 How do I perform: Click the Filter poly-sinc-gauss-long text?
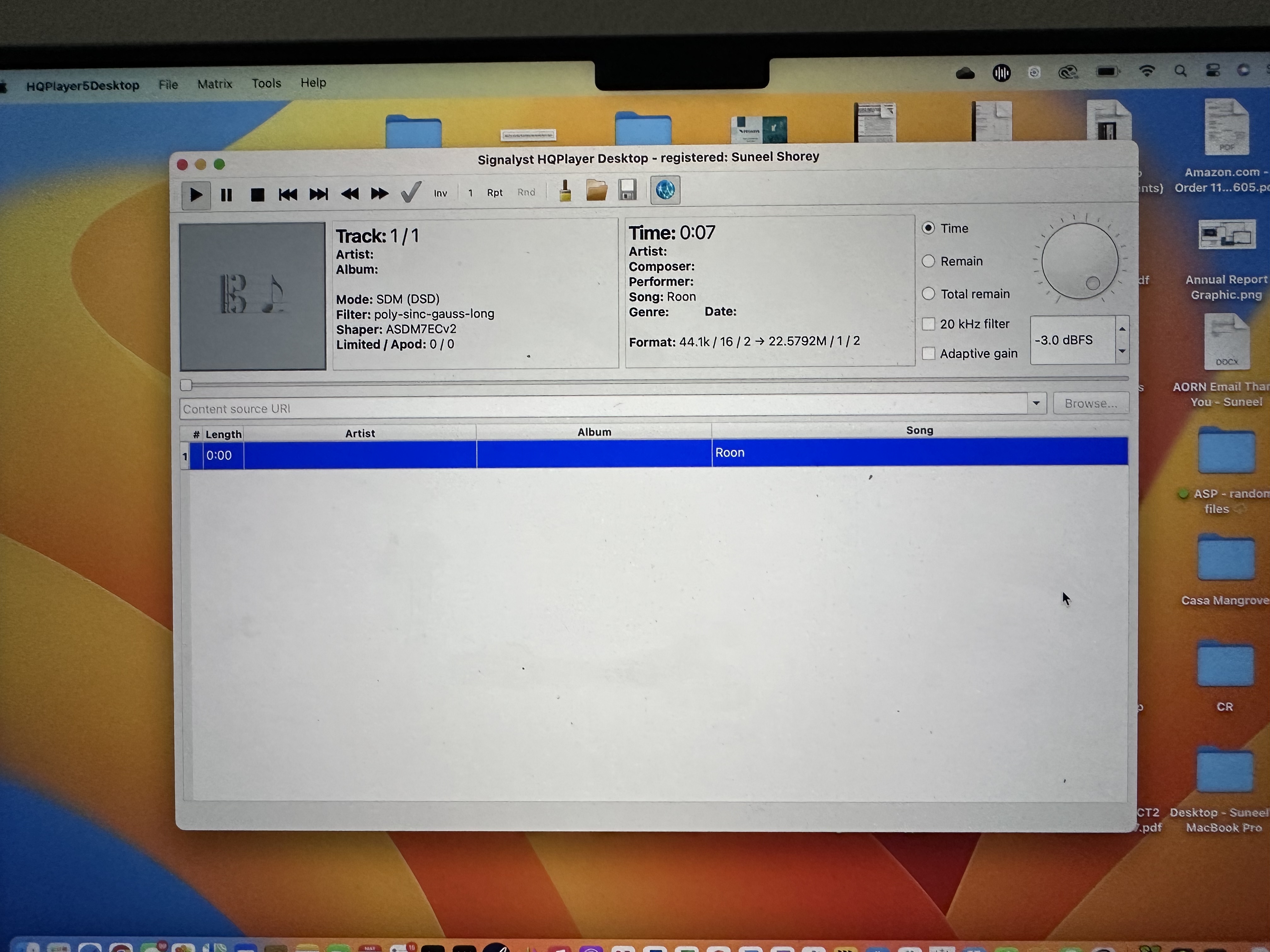(x=415, y=314)
